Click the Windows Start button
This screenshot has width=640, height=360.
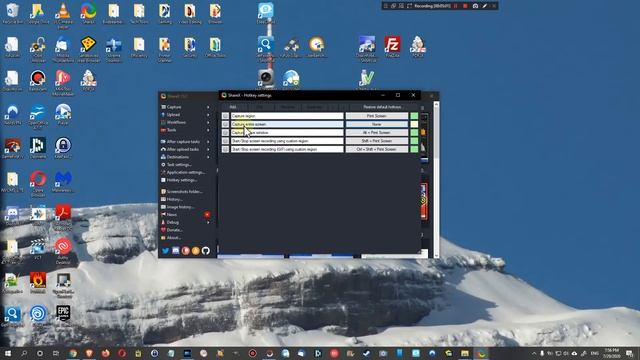[8, 353]
